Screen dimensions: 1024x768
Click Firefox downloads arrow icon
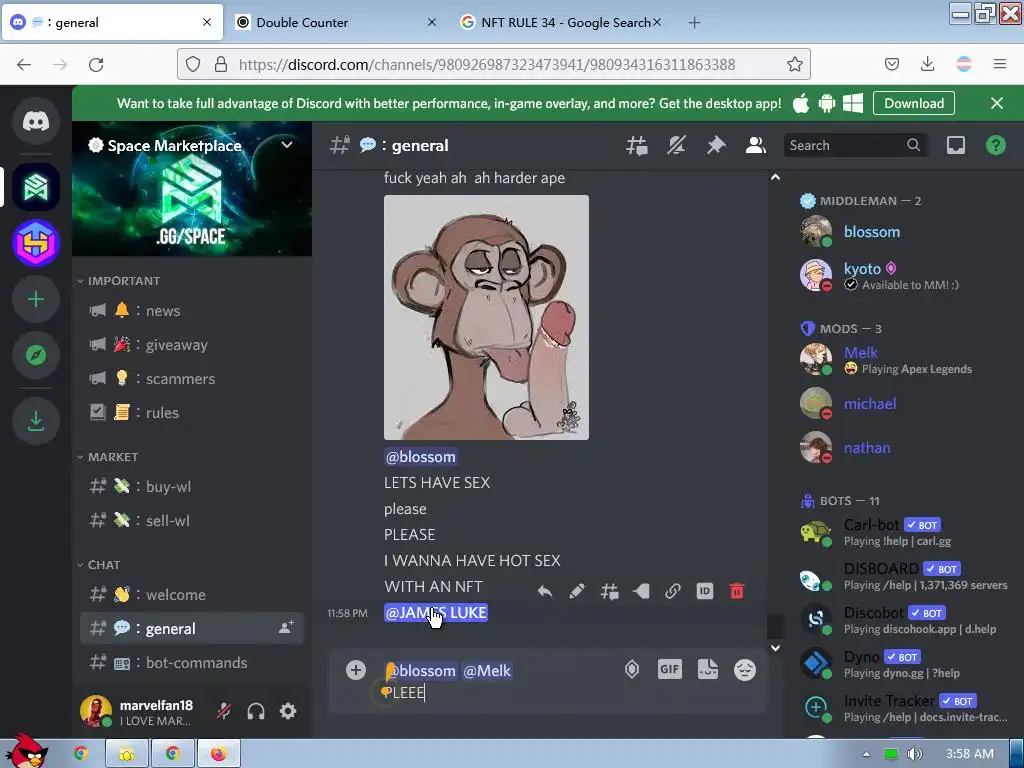pos(927,64)
